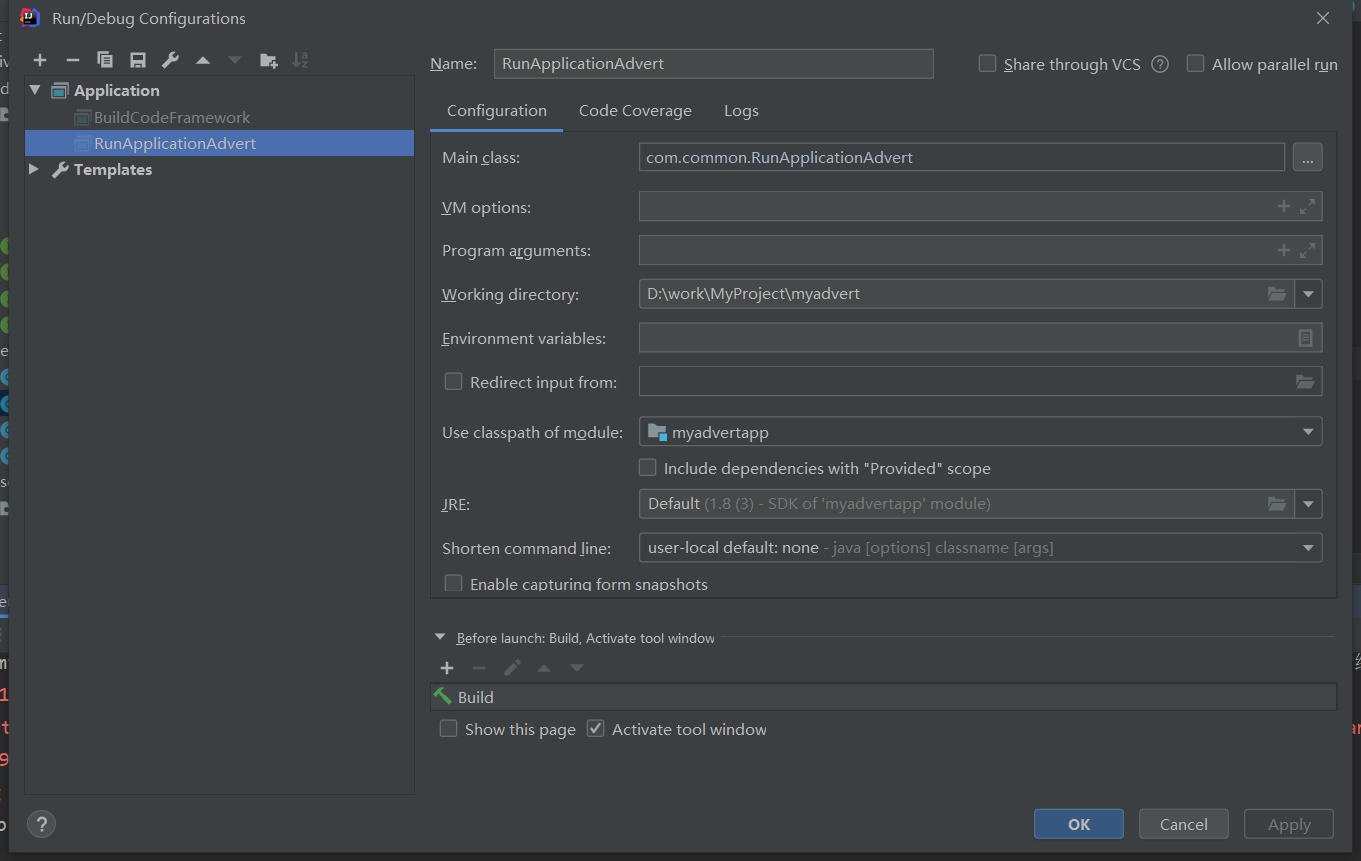Switch to the Logs tab
This screenshot has width=1361, height=861.
tap(741, 111)
